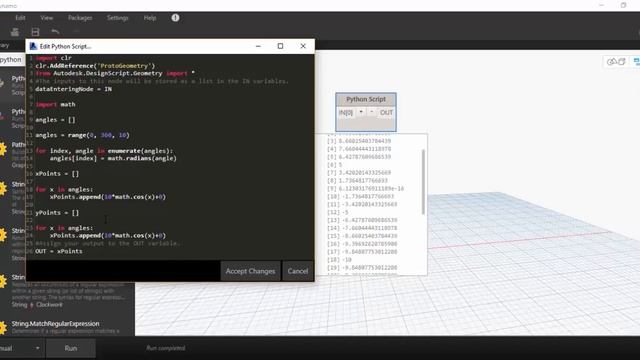Image resolution: width=640 pixels, height=360 pixels.
Task: Open the Packages menu
Action: [x=80, y=18]
